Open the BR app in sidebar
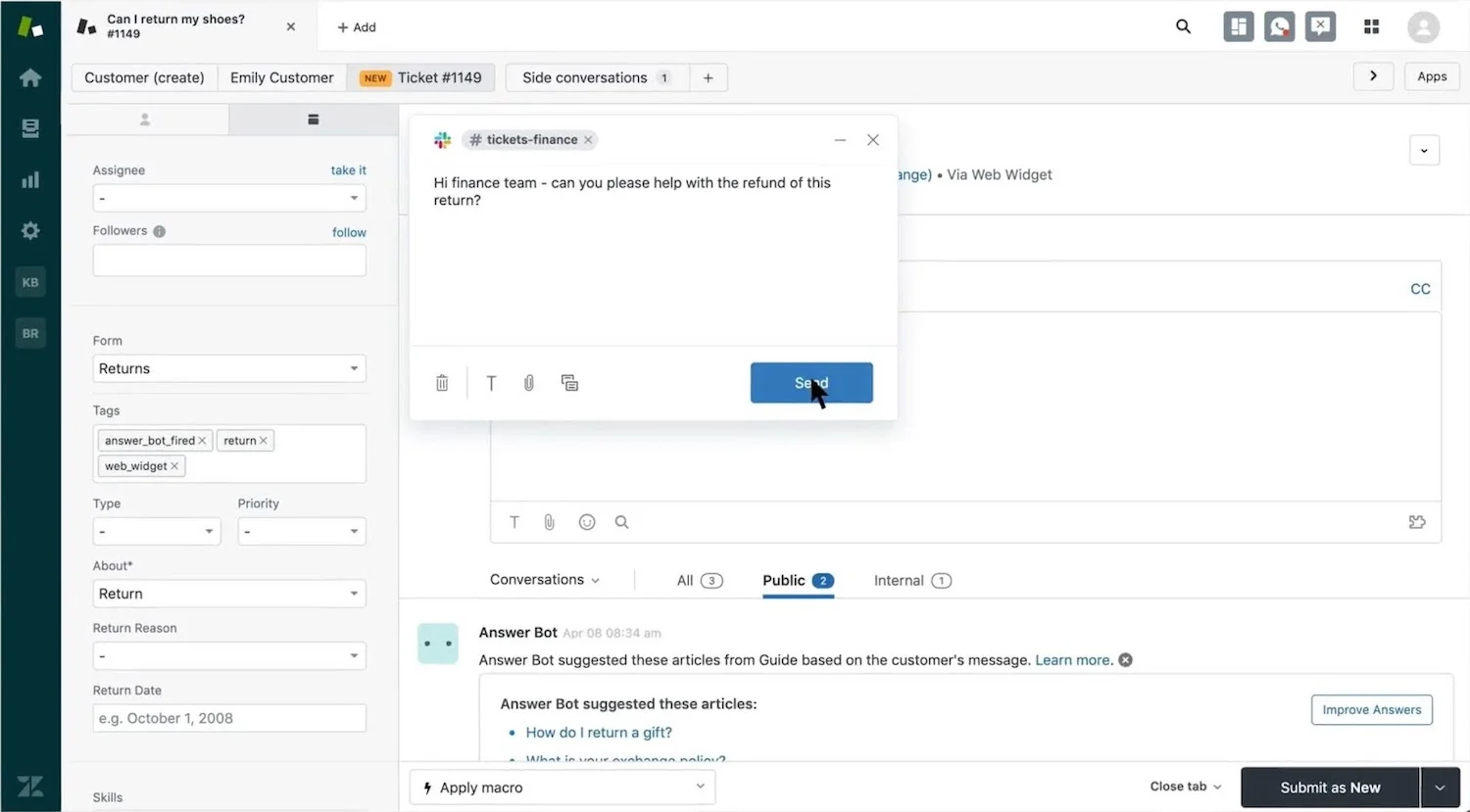 [30, 333]
